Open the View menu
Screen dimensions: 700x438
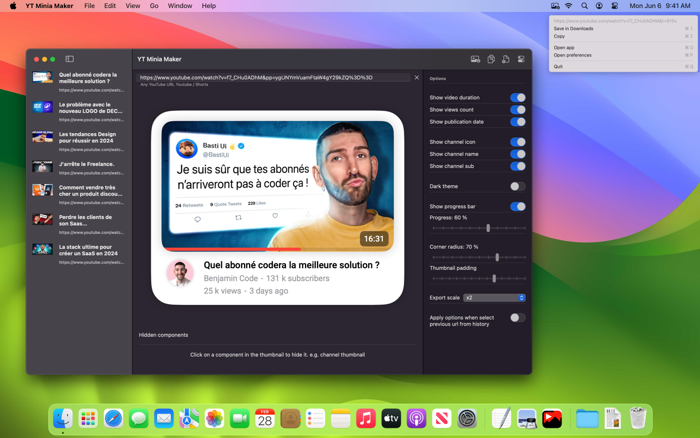[x=133, y=6]
